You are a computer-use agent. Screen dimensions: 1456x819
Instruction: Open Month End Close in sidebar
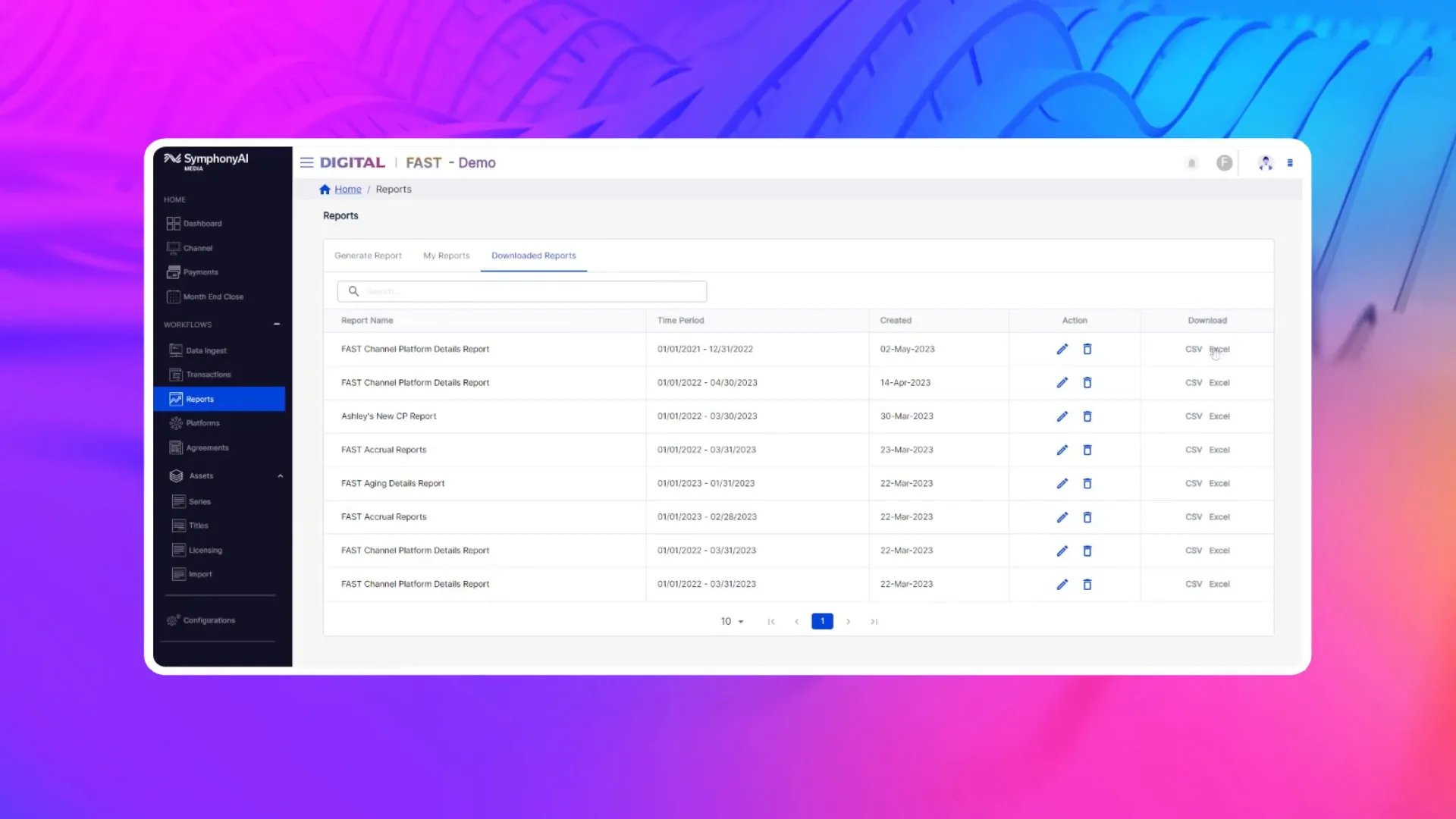tap(205, 297)
